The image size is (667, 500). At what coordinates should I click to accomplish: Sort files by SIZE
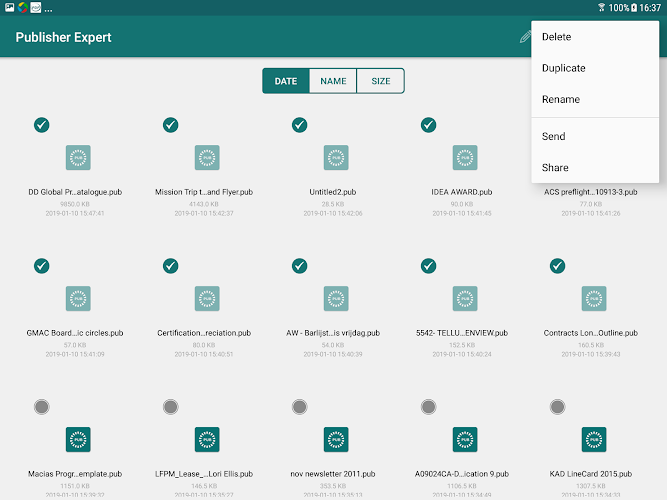(381, 81)
